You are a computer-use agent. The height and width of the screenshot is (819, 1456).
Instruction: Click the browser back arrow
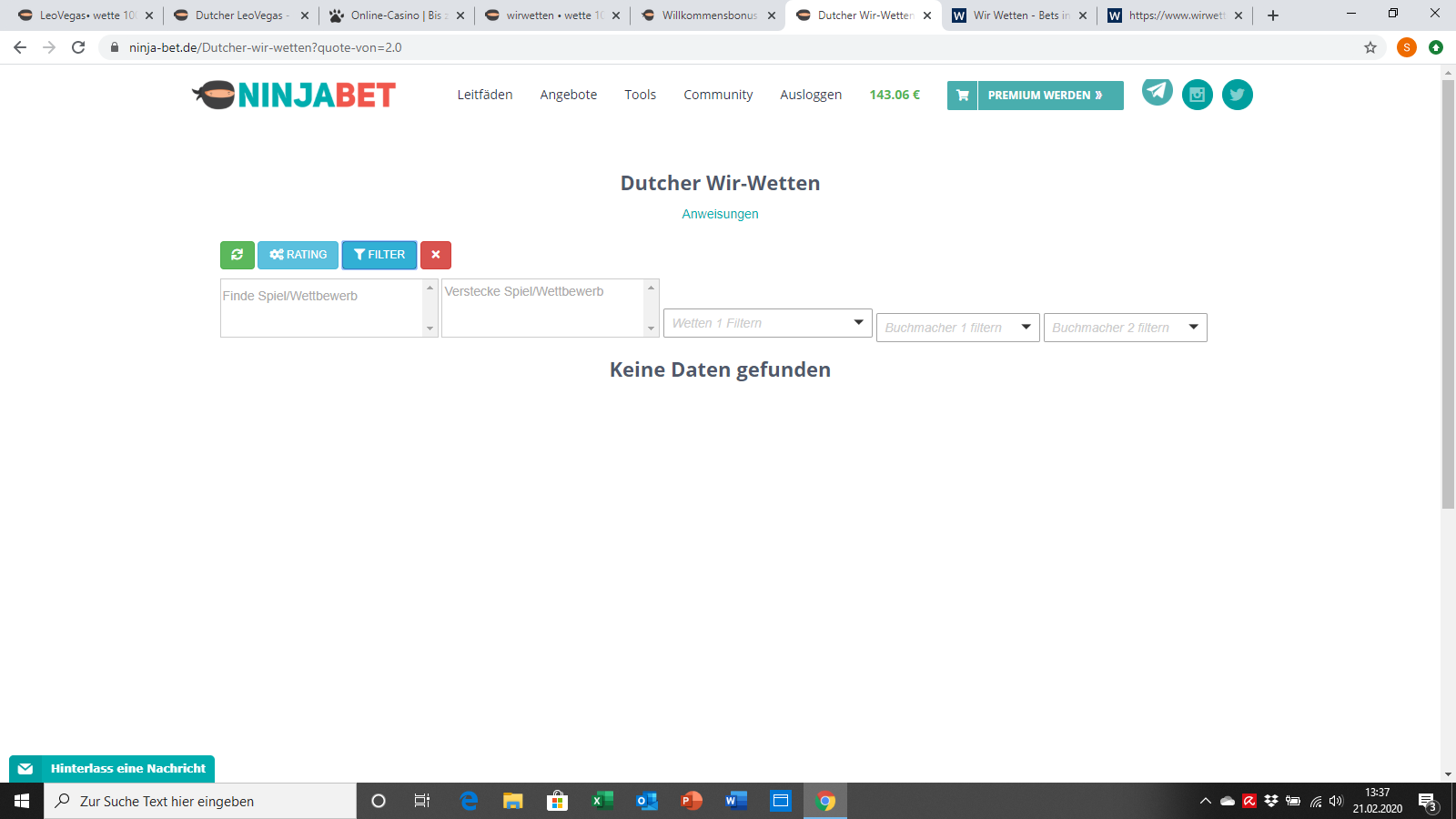coord(20,47)
